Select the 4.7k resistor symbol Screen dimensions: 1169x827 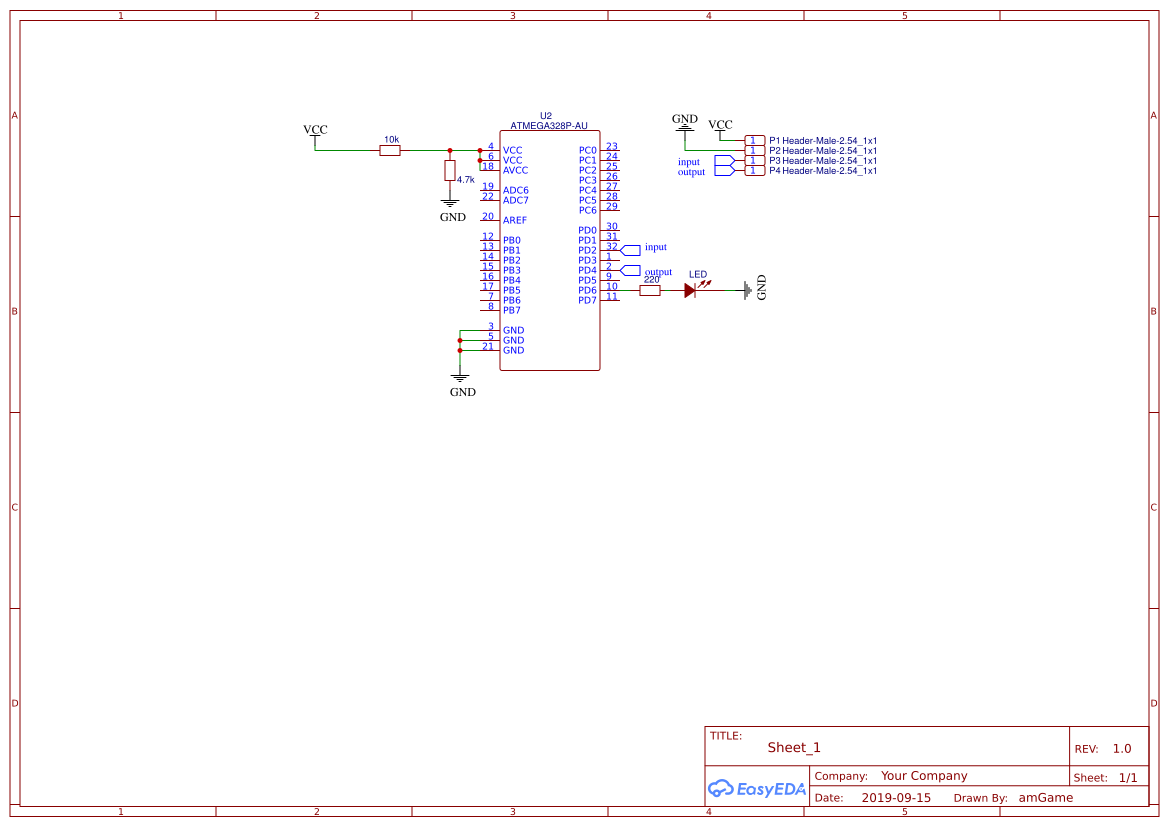tap(450, 171)
